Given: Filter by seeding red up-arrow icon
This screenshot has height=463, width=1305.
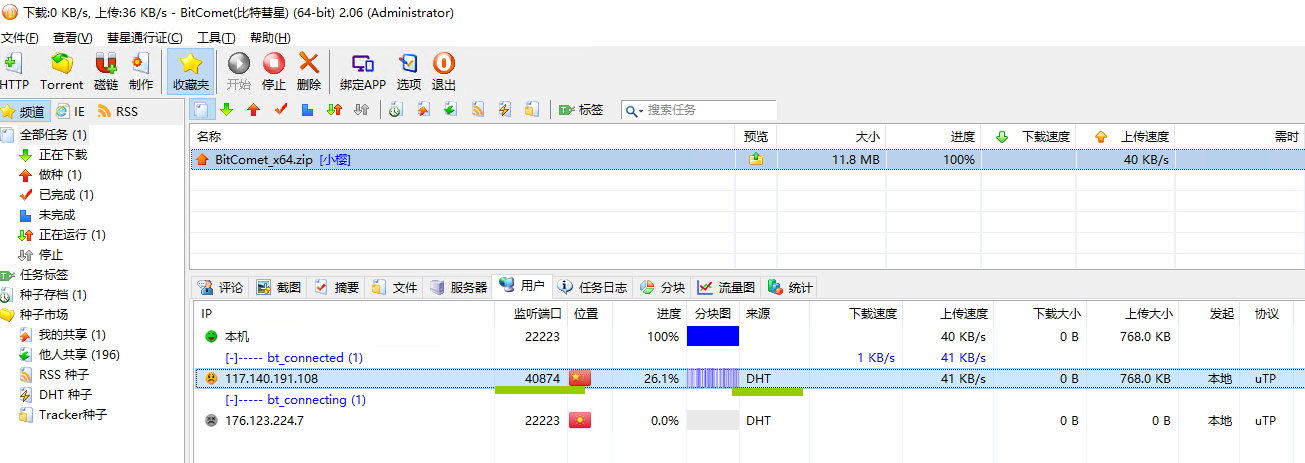Looking at the screenshot, I should point(254,109).
